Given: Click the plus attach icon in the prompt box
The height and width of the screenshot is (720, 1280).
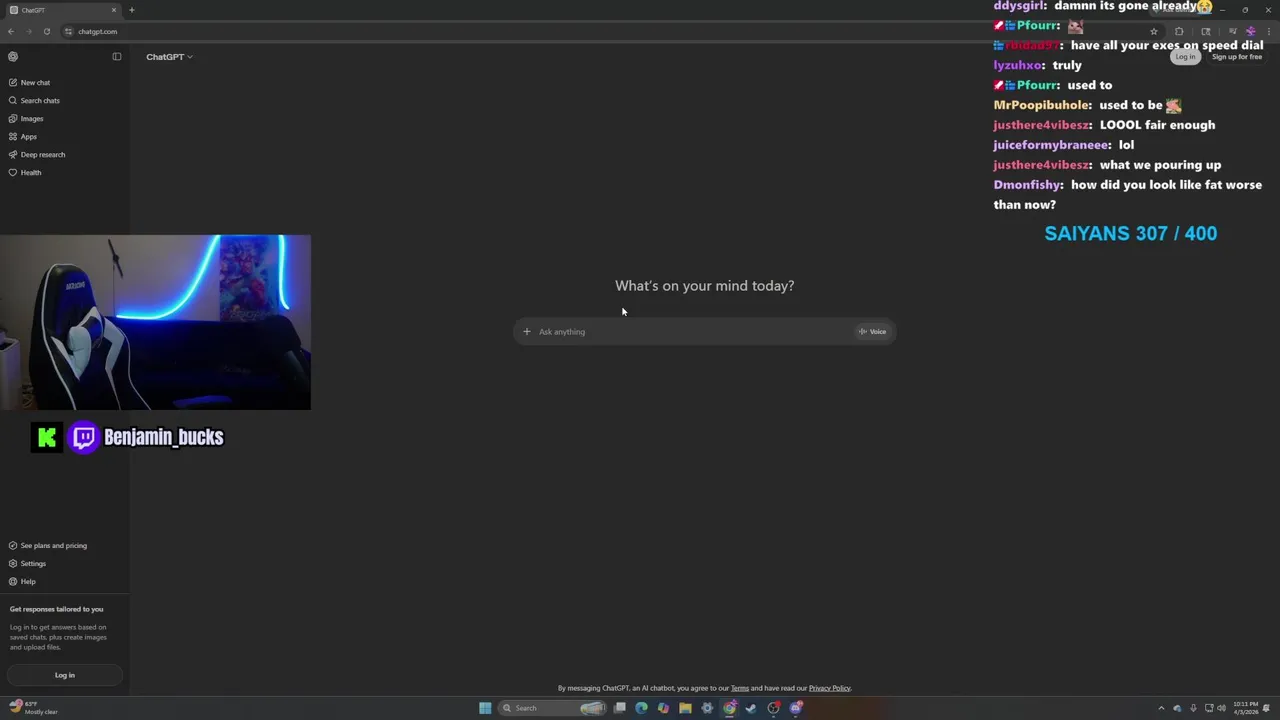Looking at the screenshot, I should [x=527, y=331].
